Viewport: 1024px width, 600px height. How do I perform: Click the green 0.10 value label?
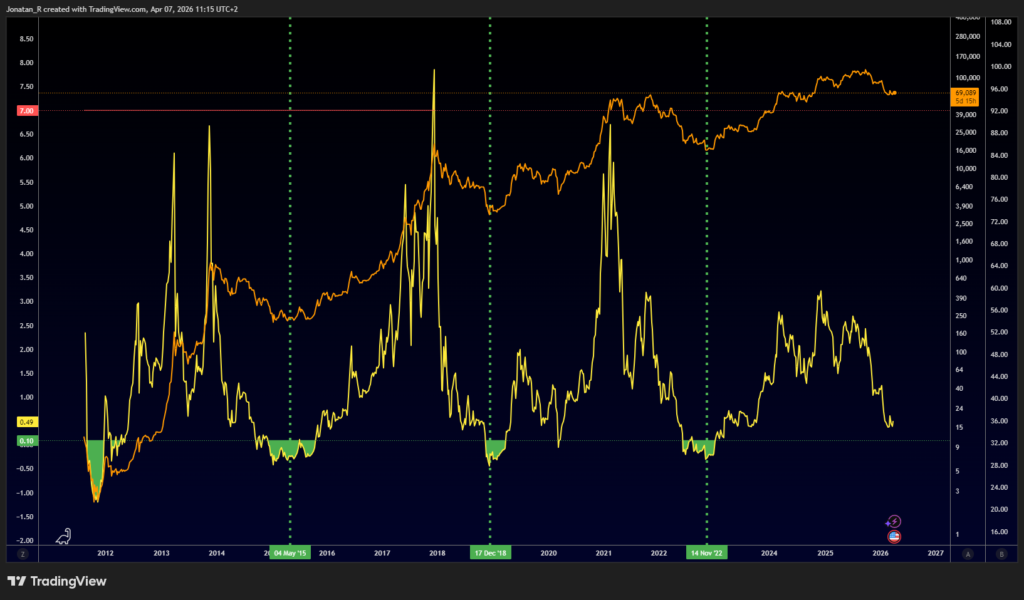[x=26, y=439]
